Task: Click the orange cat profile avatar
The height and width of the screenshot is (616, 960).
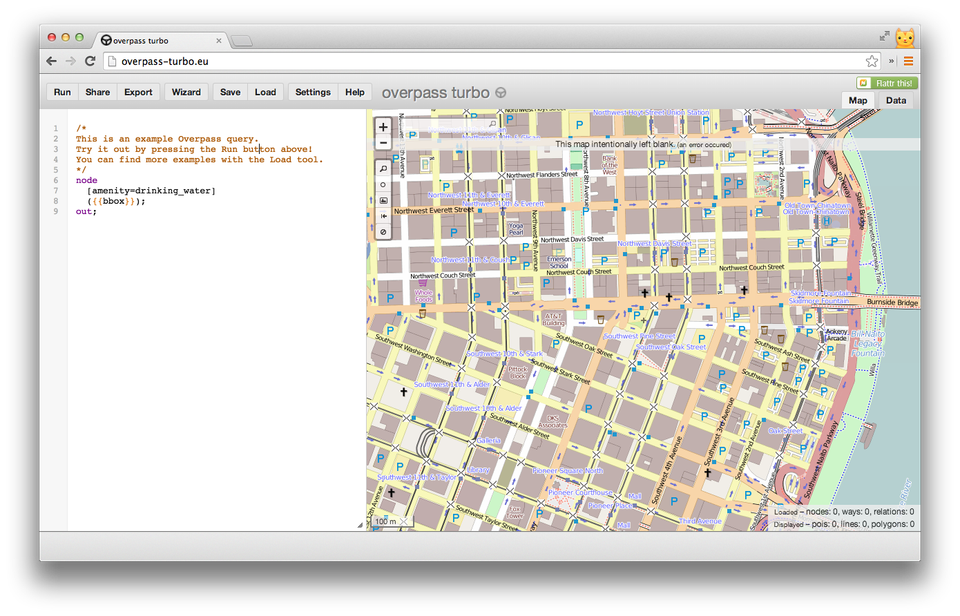Action: (905, 38)
